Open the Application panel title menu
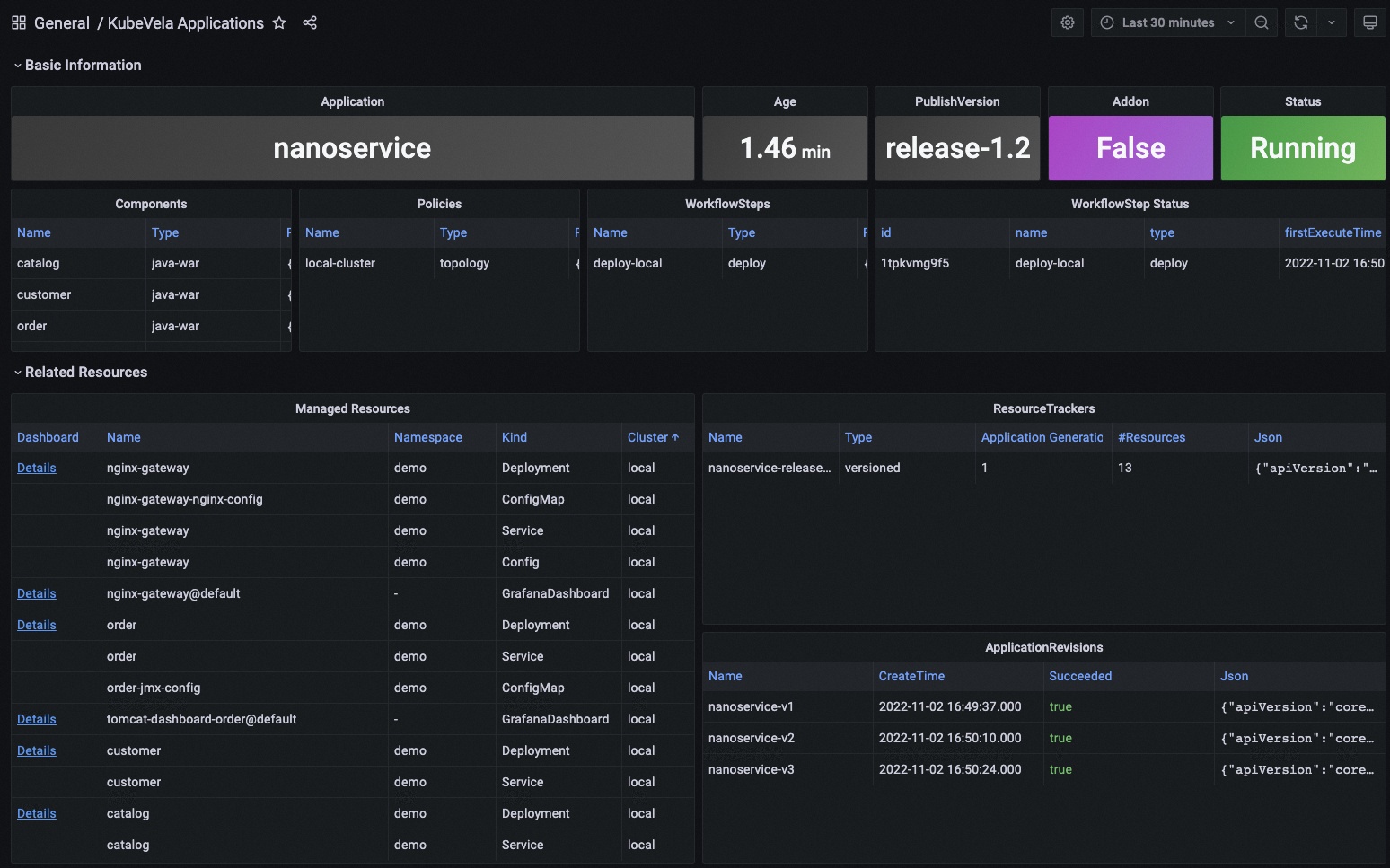 pos(353,101)
